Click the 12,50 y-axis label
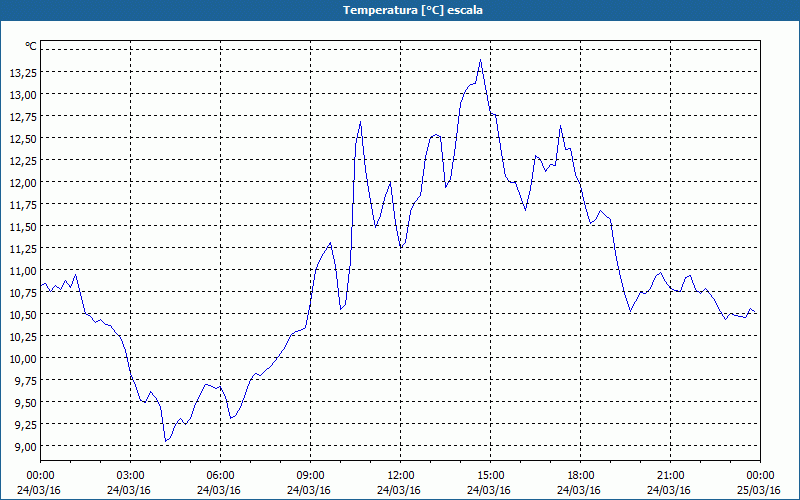Viewport: 800px width, 500px height. pos(23,138)
